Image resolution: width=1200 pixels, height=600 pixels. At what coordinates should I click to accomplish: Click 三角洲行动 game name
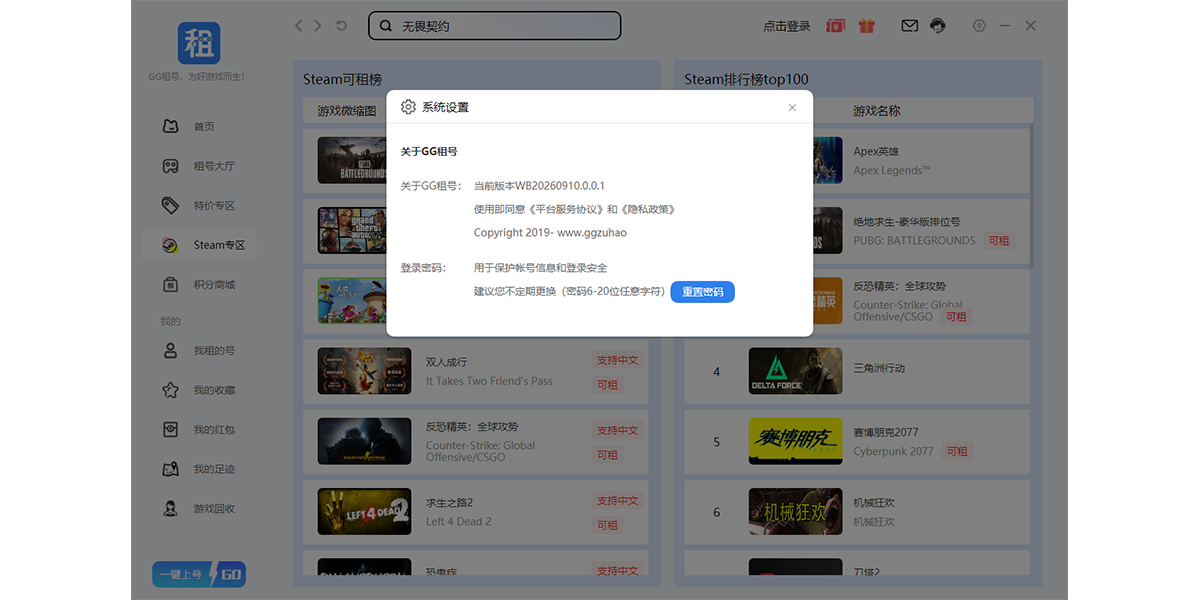[x=879, y=368]
